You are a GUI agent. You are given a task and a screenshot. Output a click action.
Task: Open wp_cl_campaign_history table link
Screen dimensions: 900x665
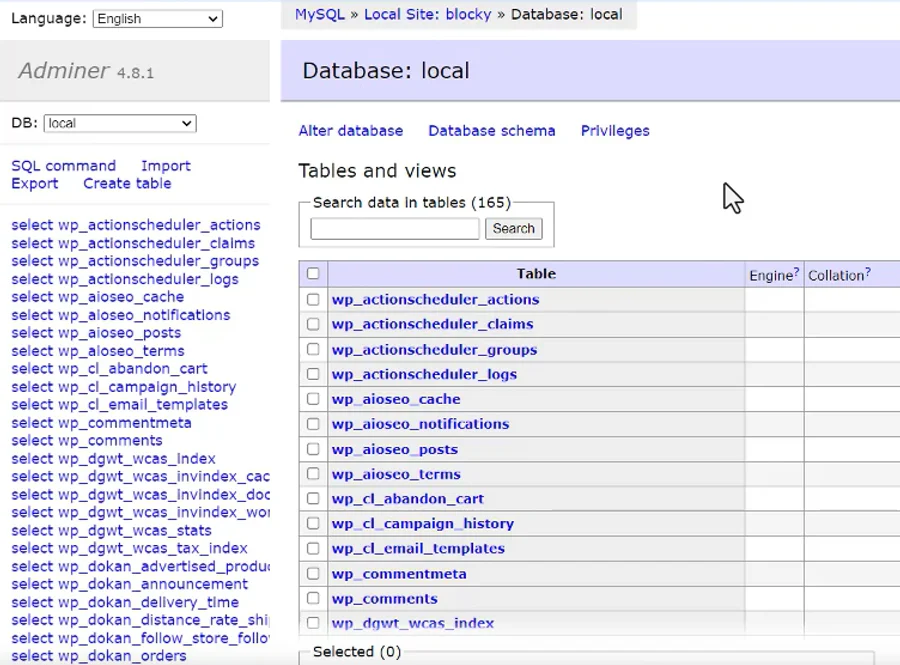click(423, 523)
